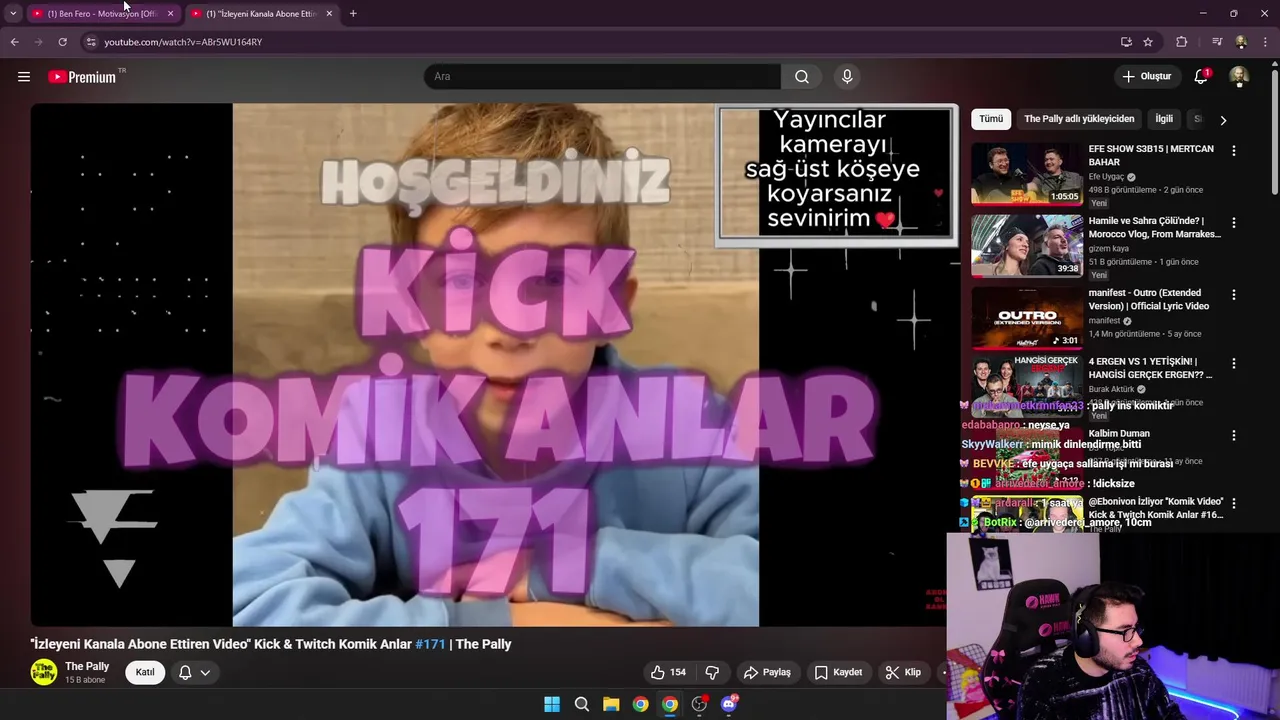
Task: Open the Chrome extensions puzzle icon
Action: (1181, 42)
